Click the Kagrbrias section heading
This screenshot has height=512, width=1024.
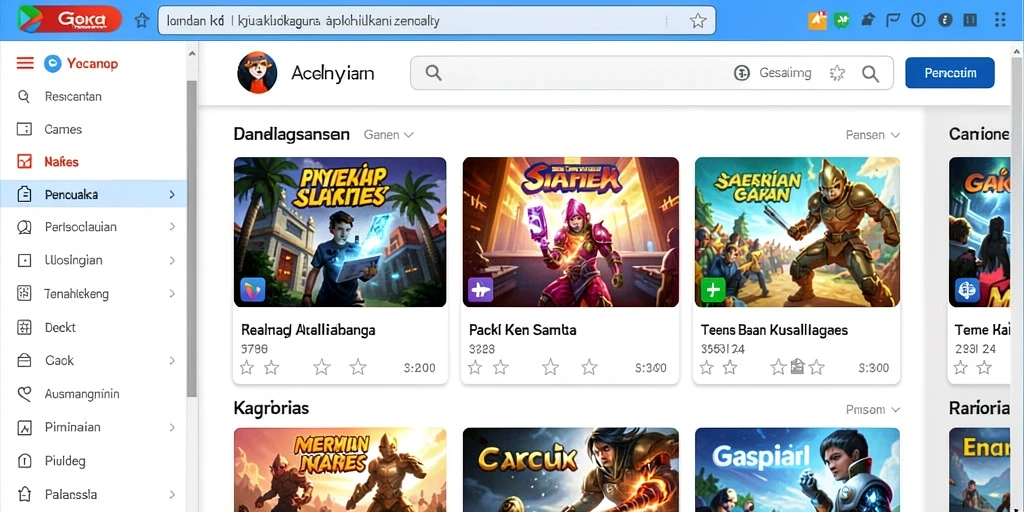[271, 409]
